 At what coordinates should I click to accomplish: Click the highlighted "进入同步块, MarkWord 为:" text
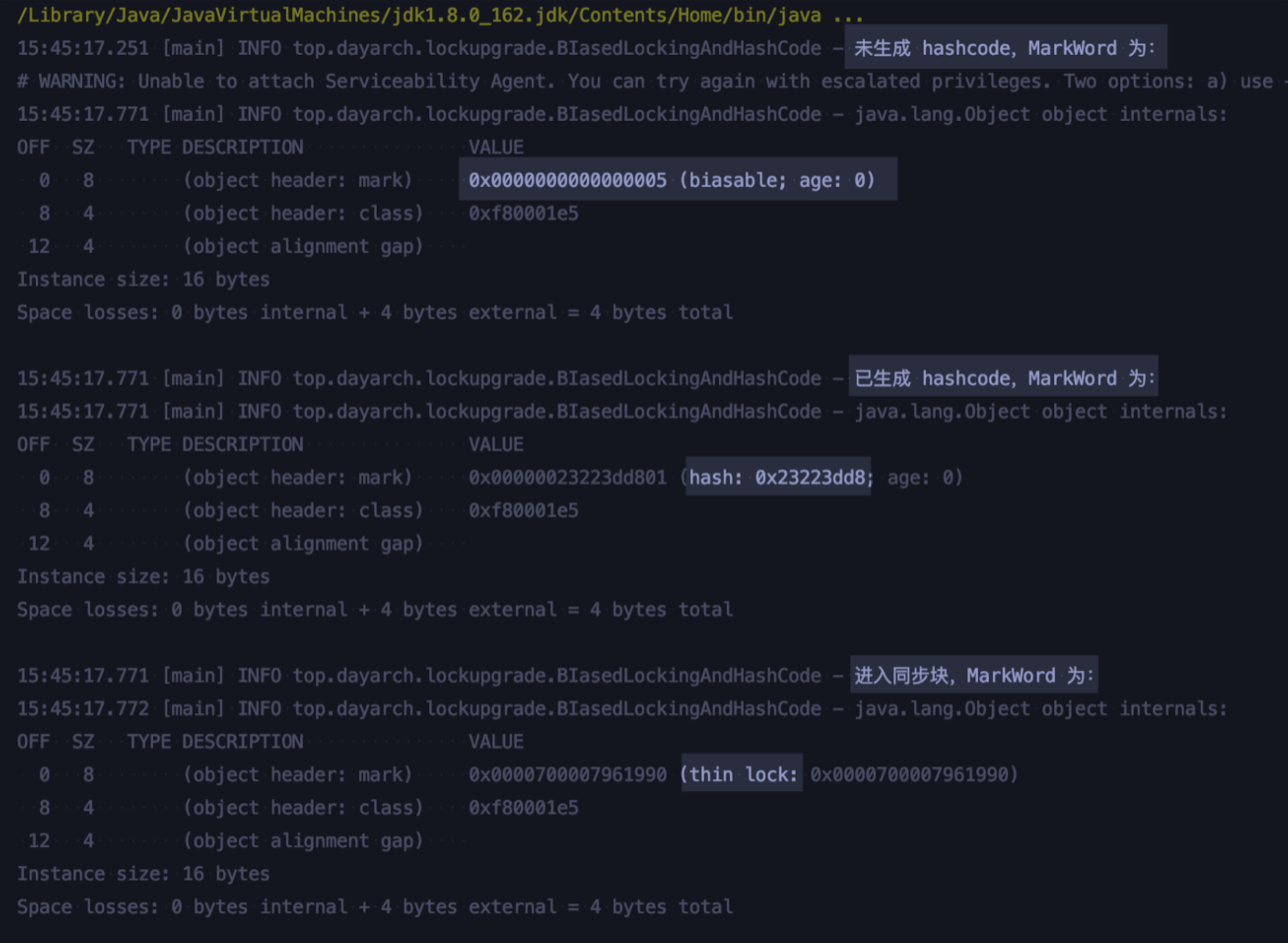coord(973,675)
